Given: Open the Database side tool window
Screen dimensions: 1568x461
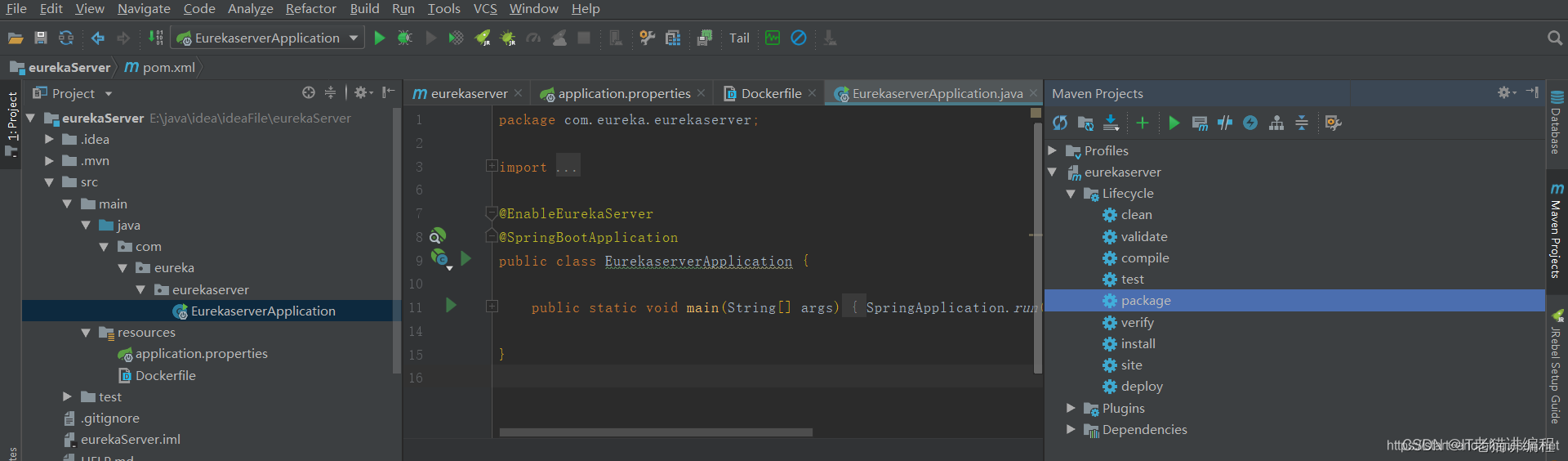Looking at the screenshot, I should (x=1557, y=123).
